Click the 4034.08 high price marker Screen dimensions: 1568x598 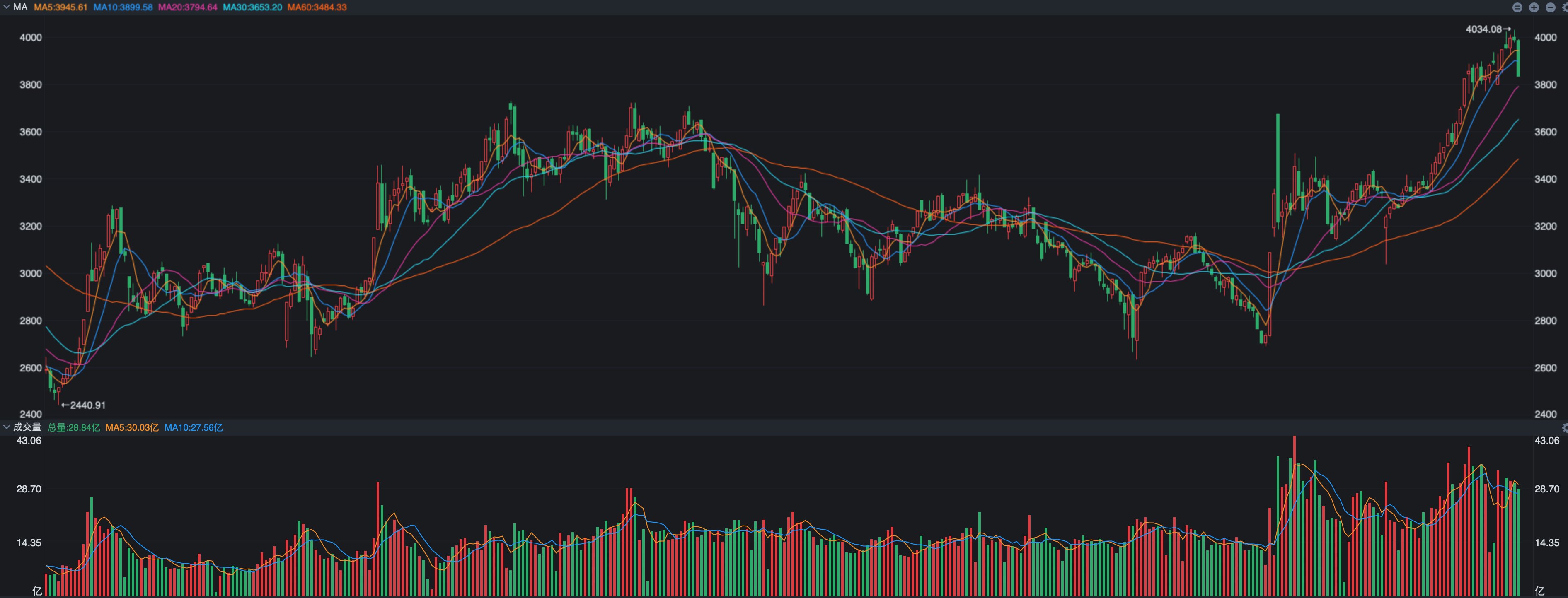click(1483, 29)
